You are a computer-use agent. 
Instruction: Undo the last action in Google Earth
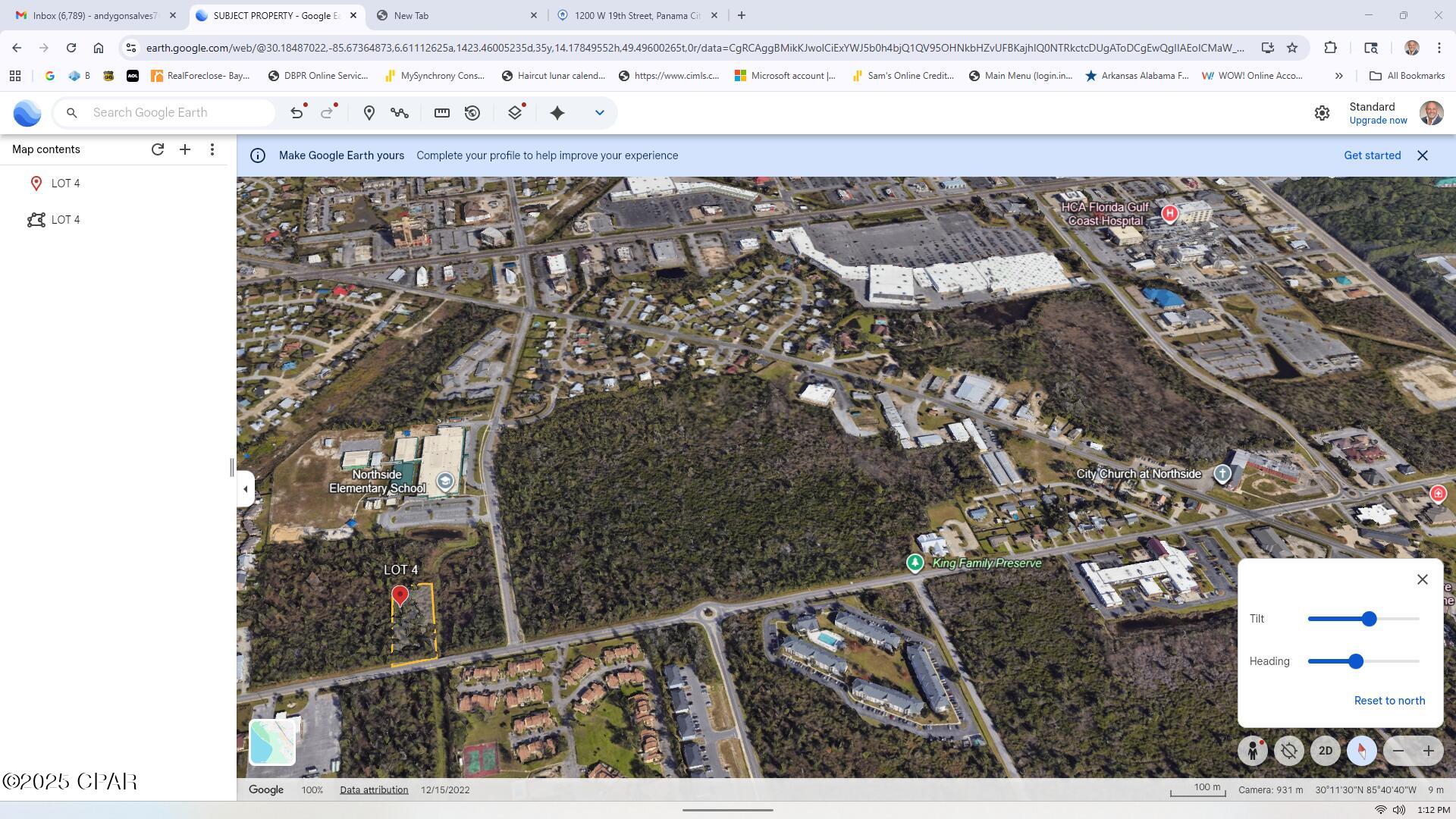(297, 113)
